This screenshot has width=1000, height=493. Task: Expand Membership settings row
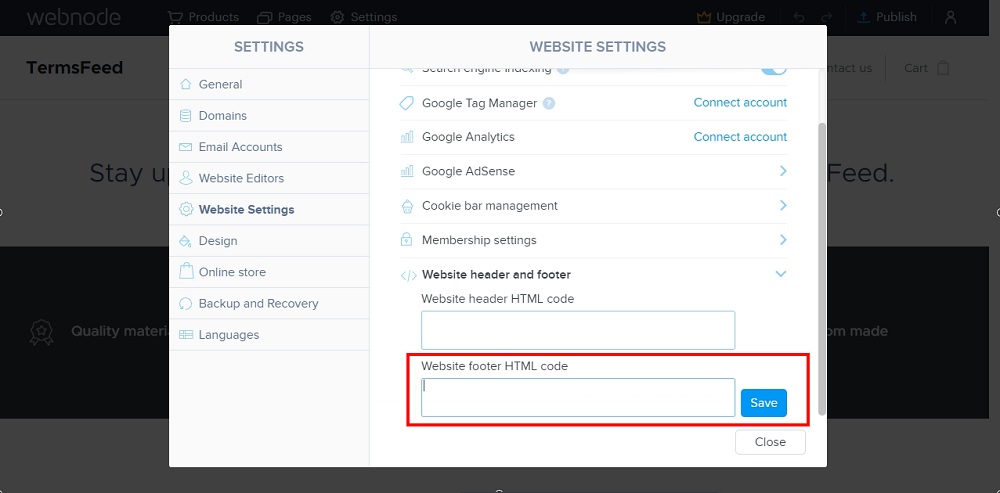pyautogui.click(x=783, y=240)
